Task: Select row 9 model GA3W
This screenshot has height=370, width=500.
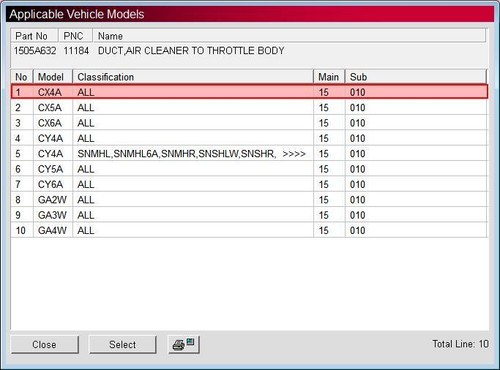Action: pos(249,215)
